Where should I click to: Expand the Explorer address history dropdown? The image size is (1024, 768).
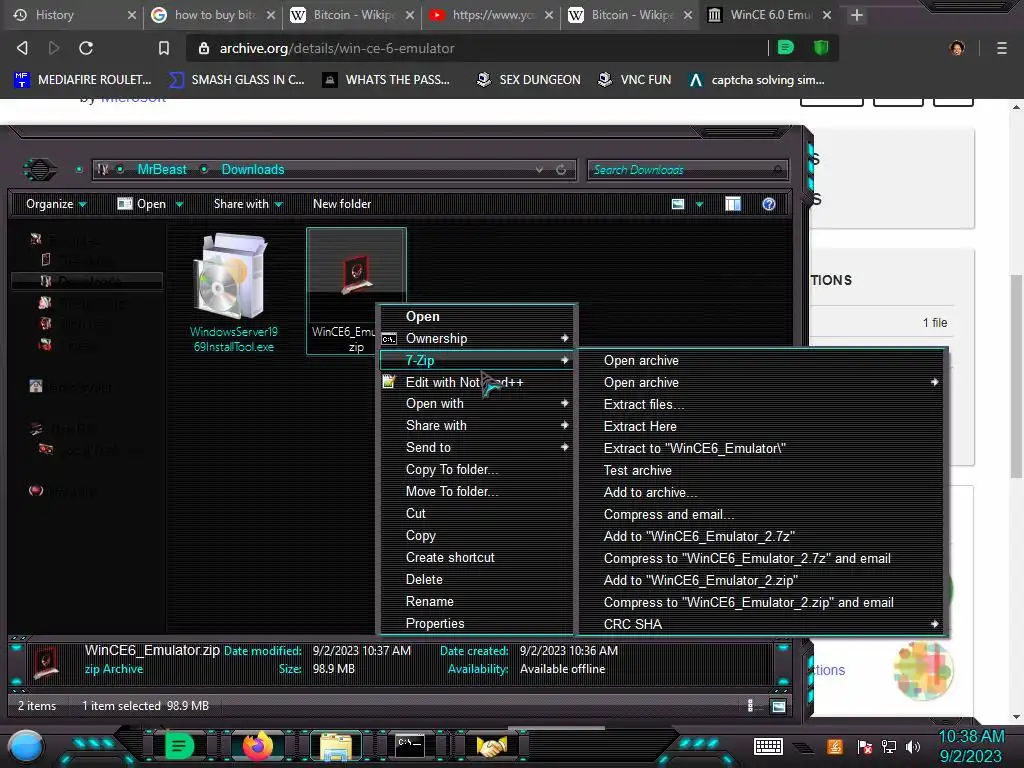pos(539,170)
